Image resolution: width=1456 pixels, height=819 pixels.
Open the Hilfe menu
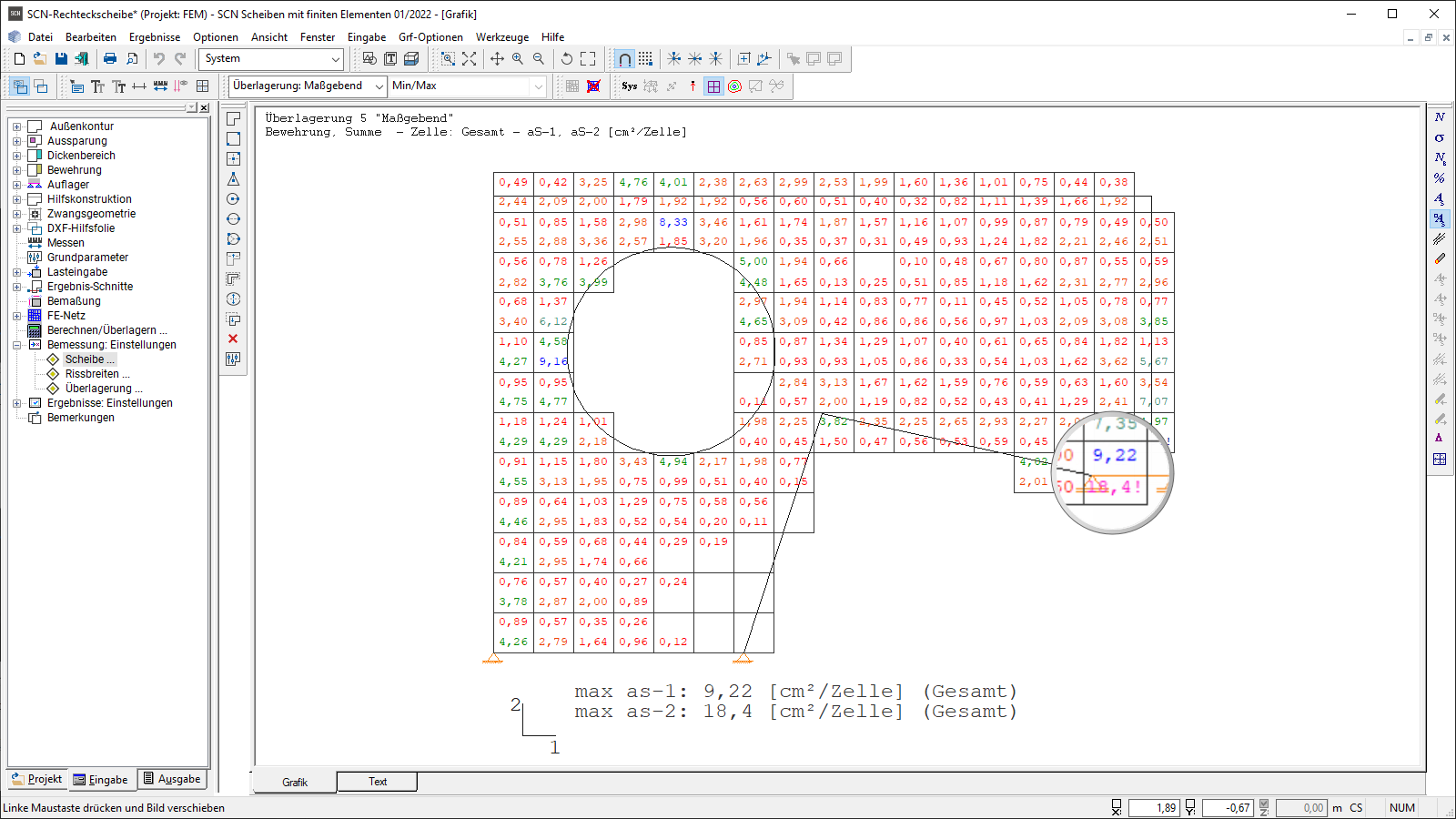[552, 37]
